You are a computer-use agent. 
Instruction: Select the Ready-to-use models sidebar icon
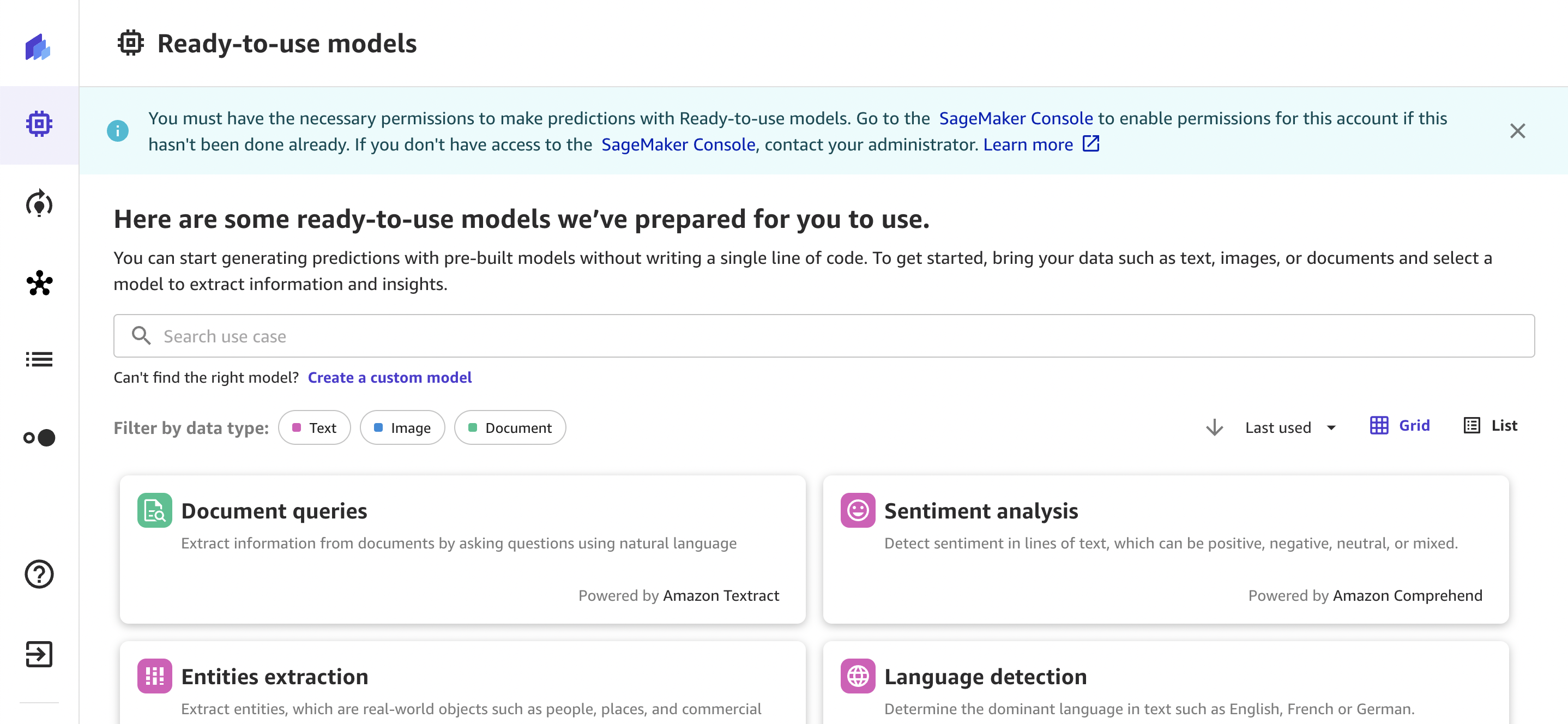39,124
